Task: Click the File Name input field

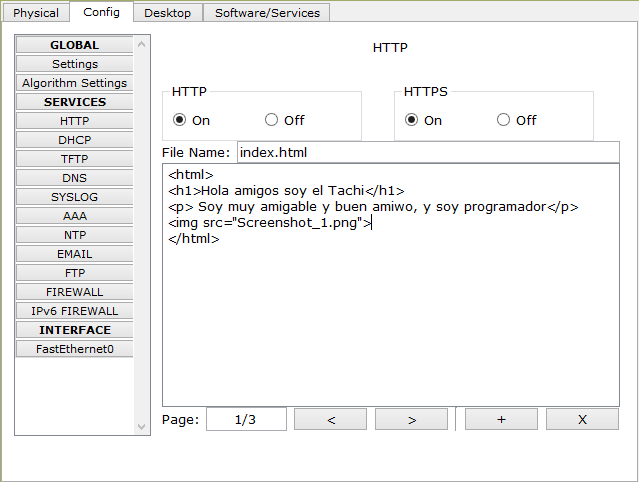Action: coord(428,152)
